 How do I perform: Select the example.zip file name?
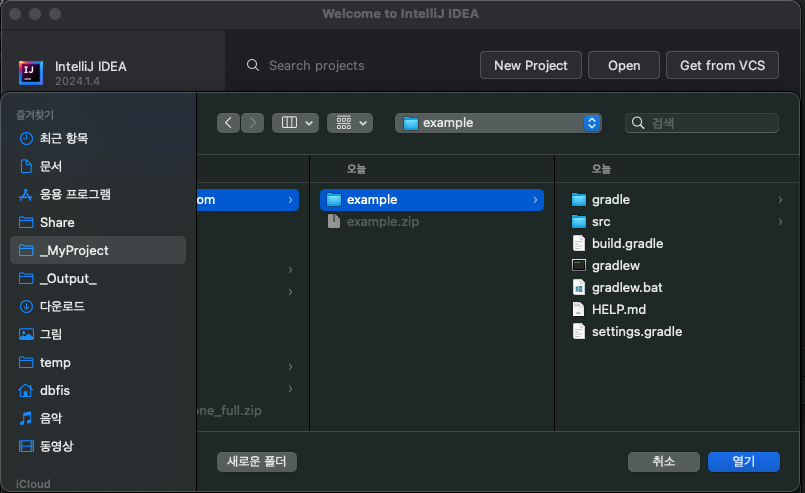(382, 222)
